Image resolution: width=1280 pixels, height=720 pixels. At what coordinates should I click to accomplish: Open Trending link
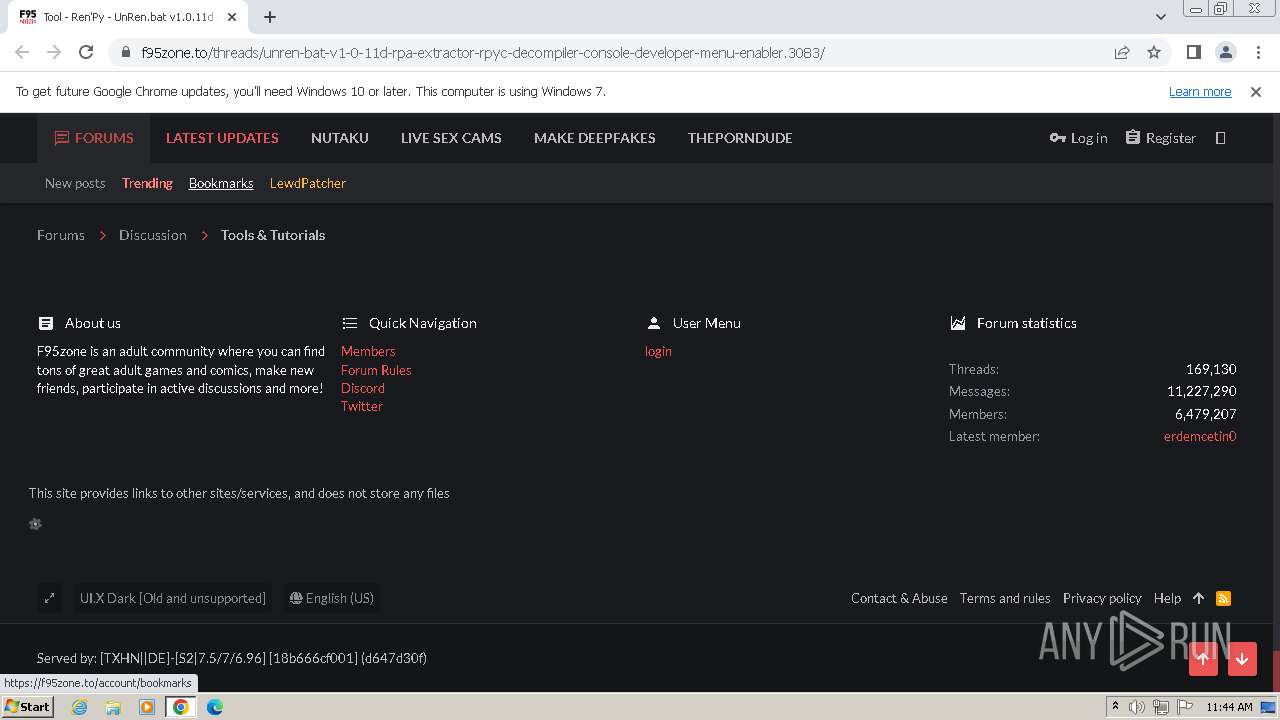tap(147, 183)
